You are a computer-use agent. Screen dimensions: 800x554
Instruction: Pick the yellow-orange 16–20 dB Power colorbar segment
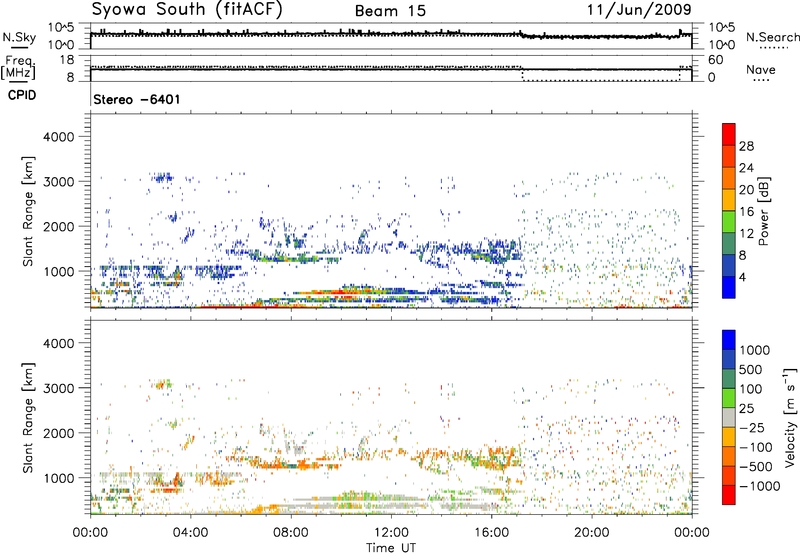(x=729, y=199)
